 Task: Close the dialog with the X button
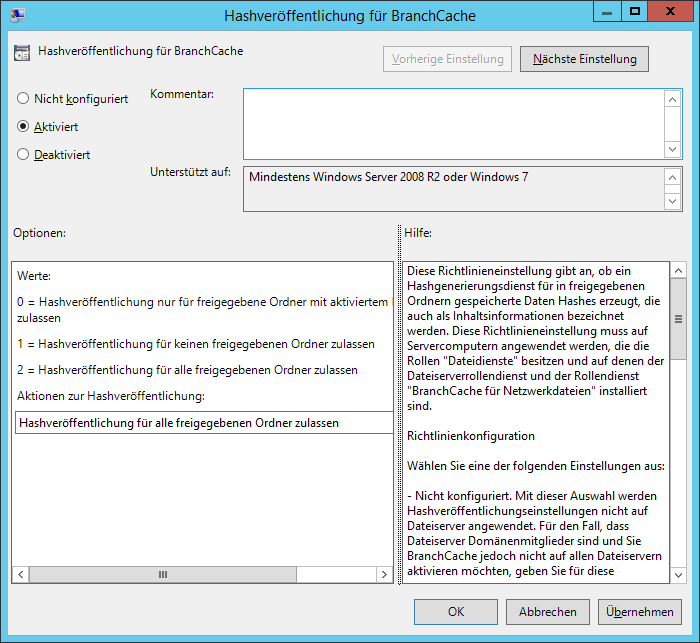[x=670, y=12]
